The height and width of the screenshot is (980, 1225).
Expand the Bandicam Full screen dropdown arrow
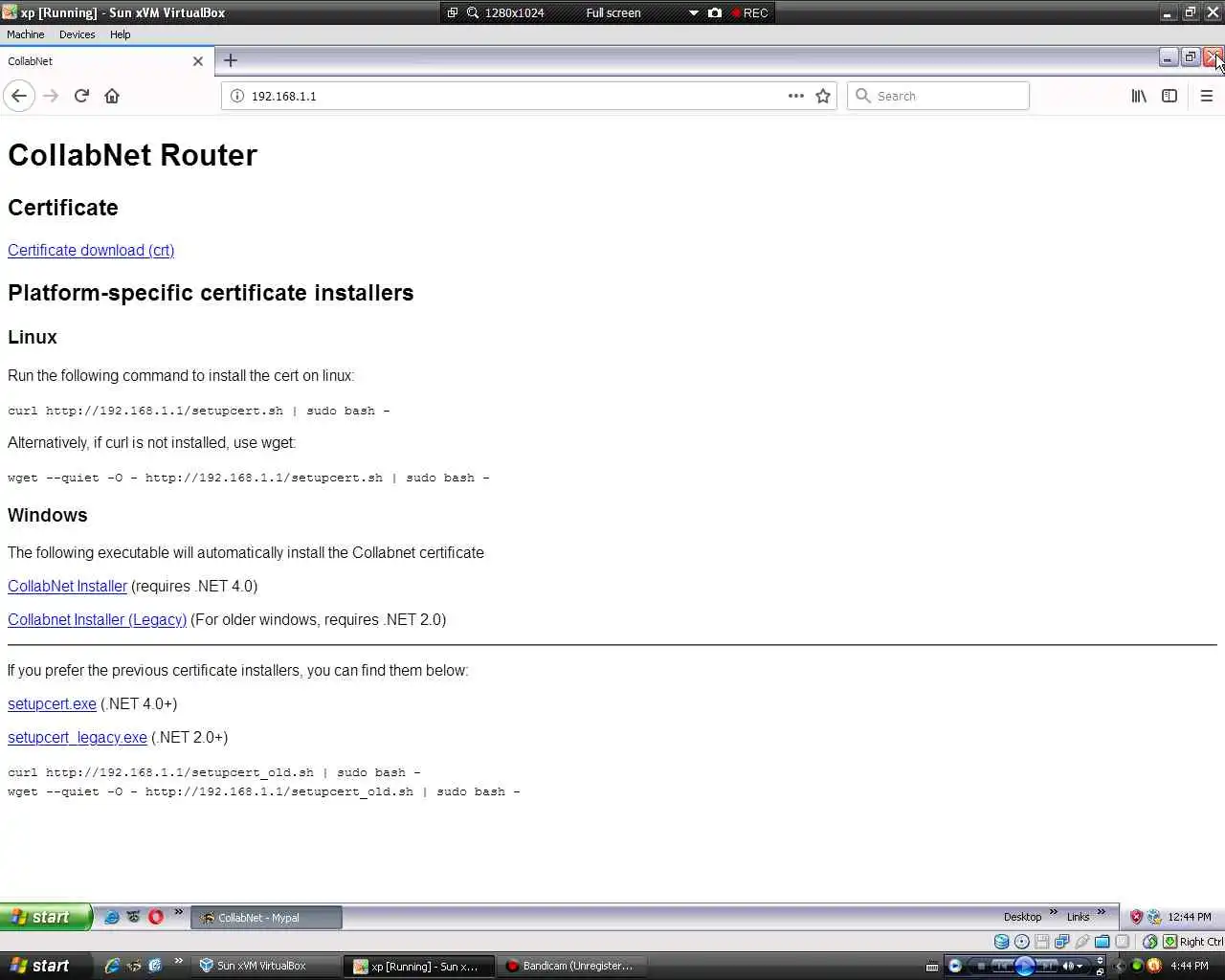(694, 12)
